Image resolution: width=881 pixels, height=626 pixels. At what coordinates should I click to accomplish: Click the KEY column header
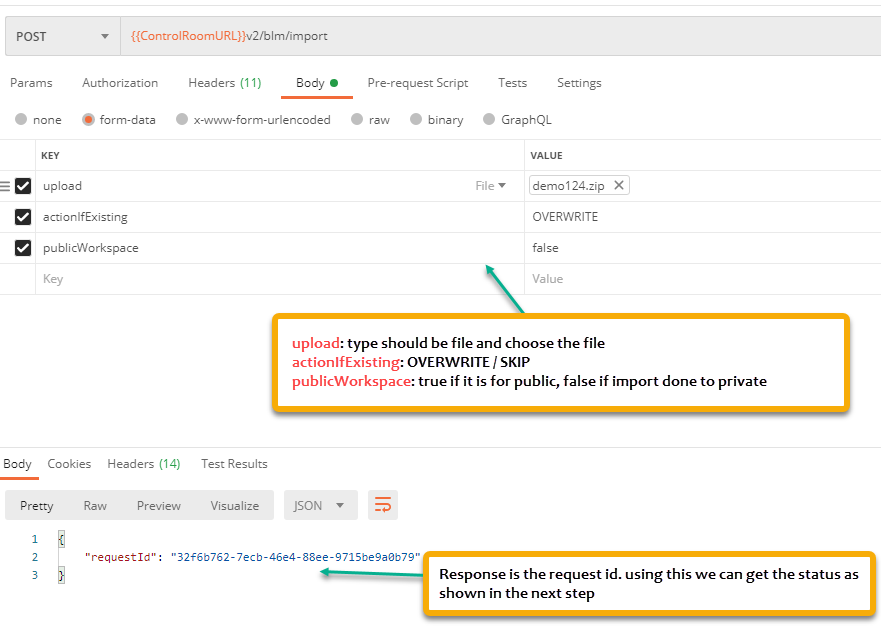50,156
